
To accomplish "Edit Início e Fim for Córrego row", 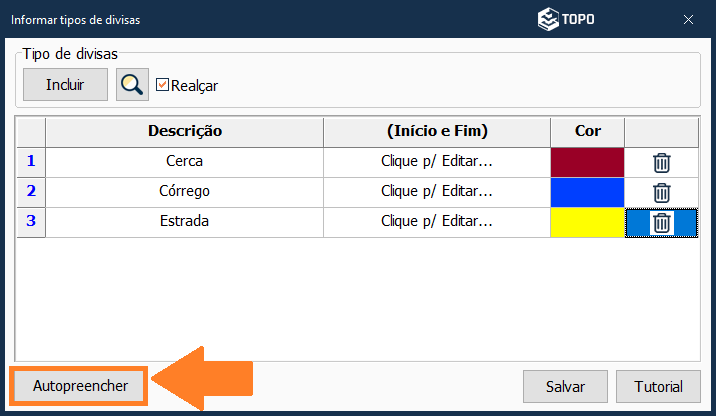I will [x=437, y=193].
